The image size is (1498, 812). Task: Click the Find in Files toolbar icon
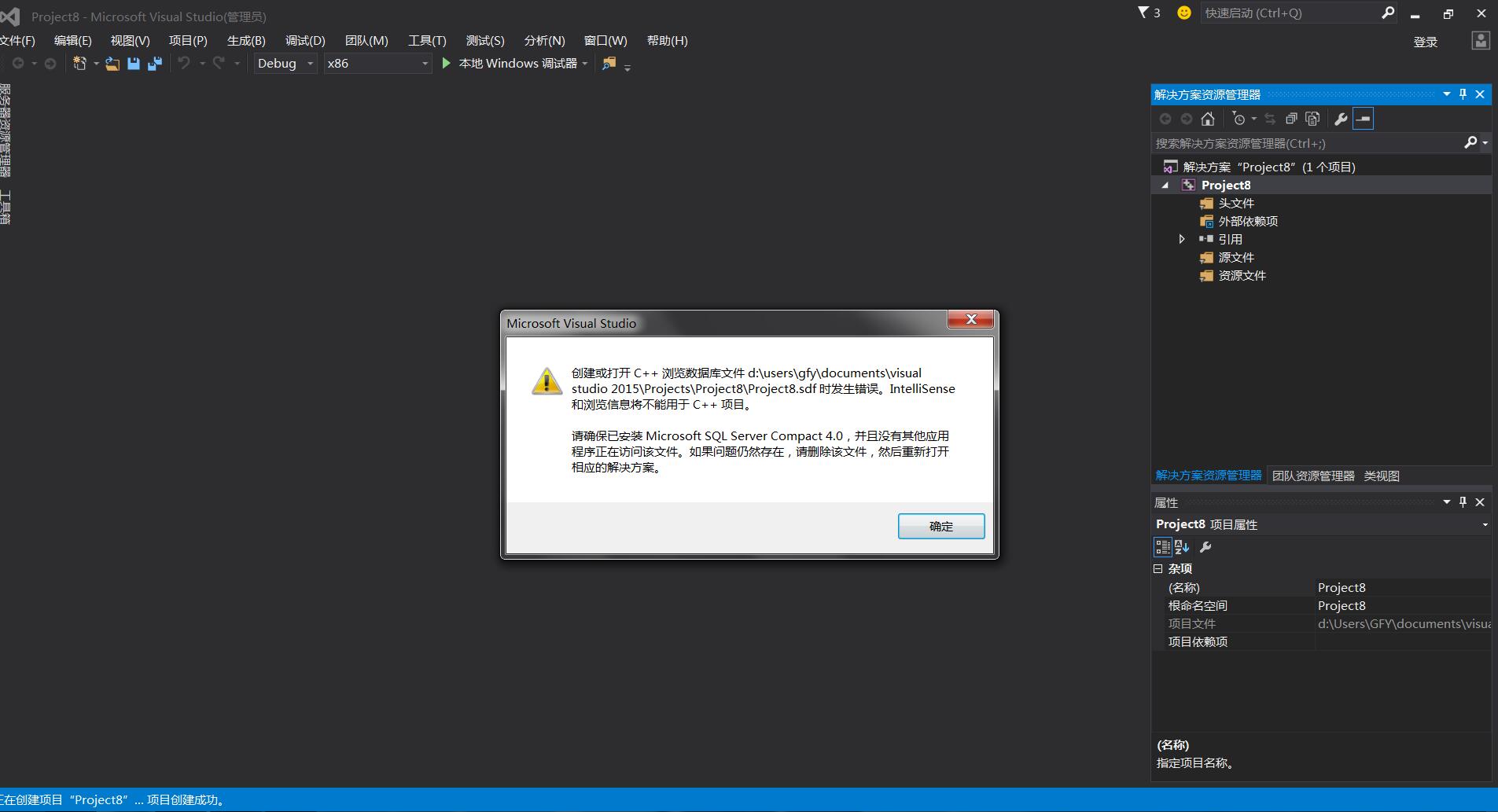[x=609, y=64]
